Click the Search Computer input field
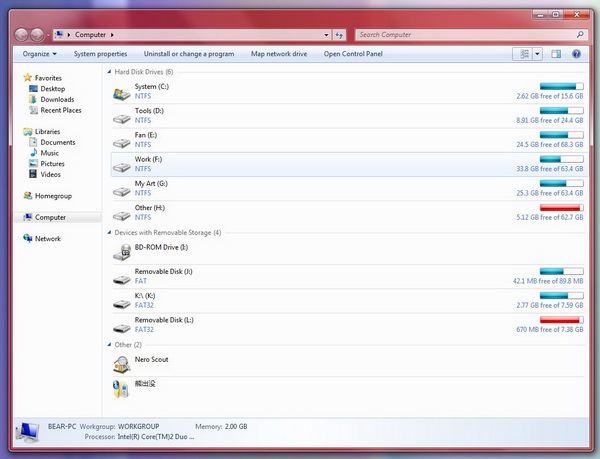 pyautogui.click(x=463, y=35)
